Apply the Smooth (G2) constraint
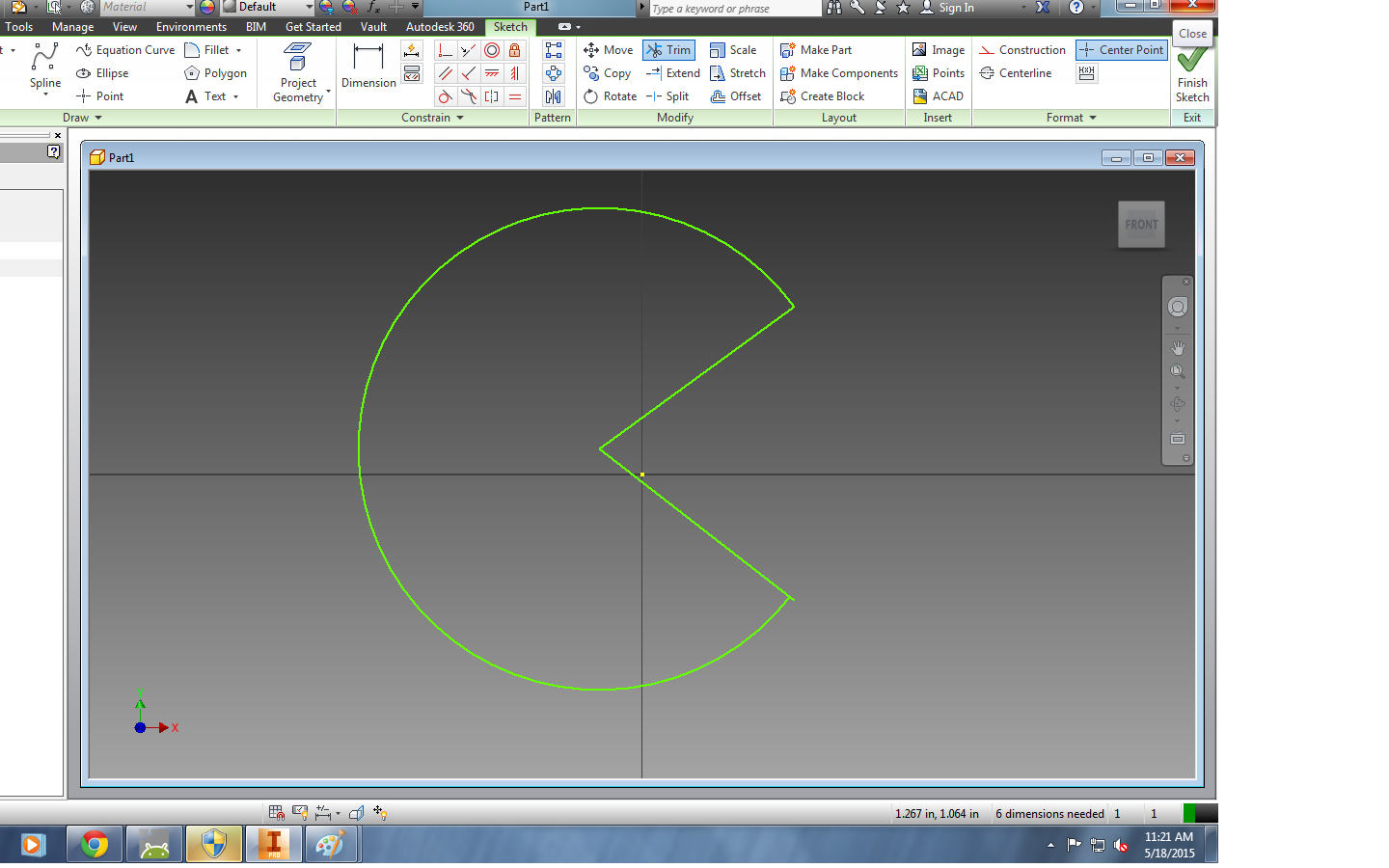 pos(468,96)
